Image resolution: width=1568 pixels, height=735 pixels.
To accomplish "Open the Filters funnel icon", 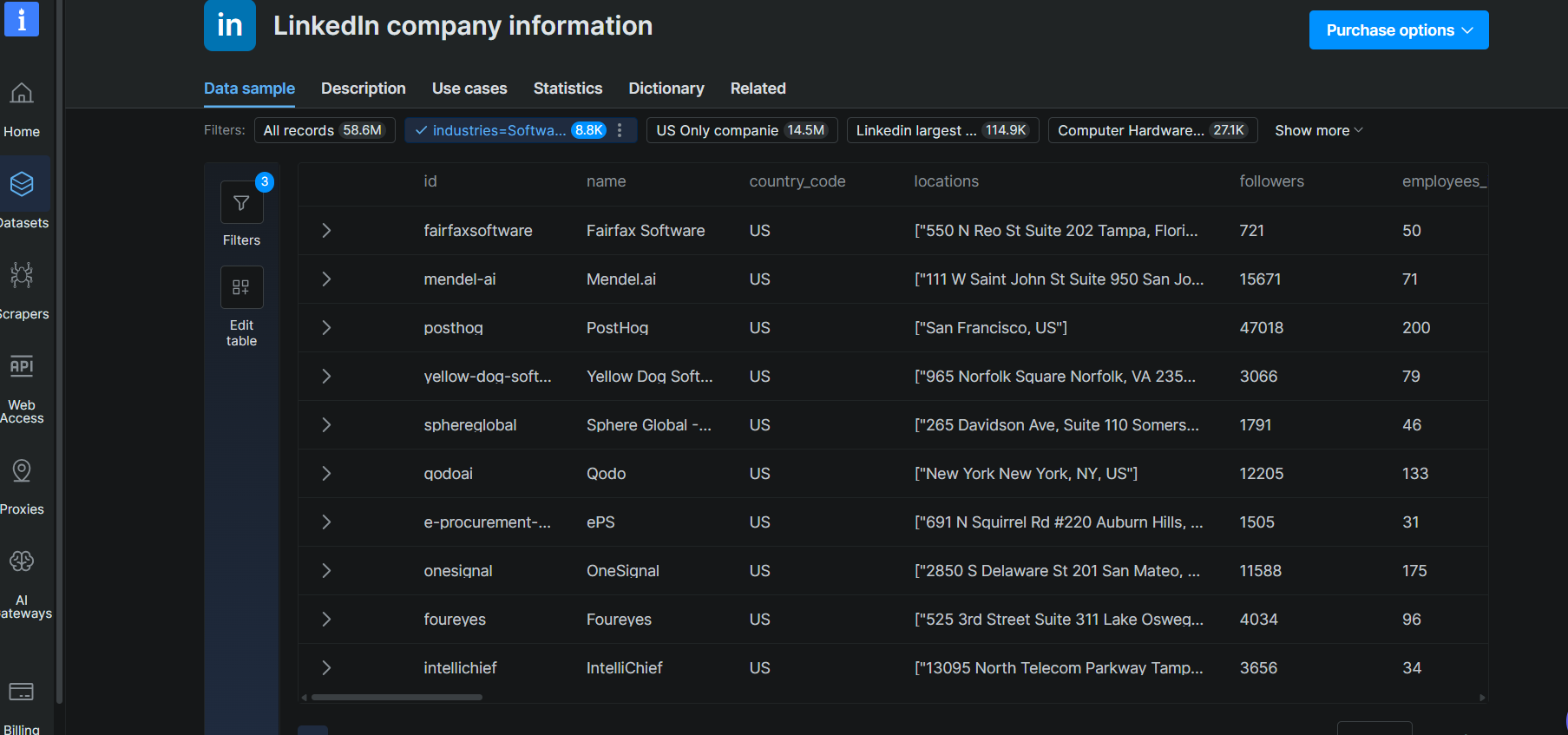I will pos(241,202).
